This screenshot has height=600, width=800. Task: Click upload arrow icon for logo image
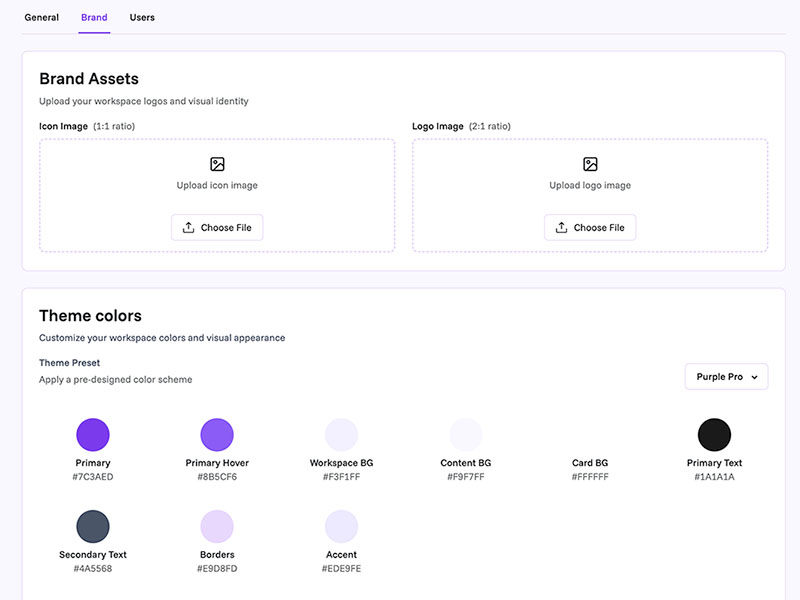tap(562, 228)
